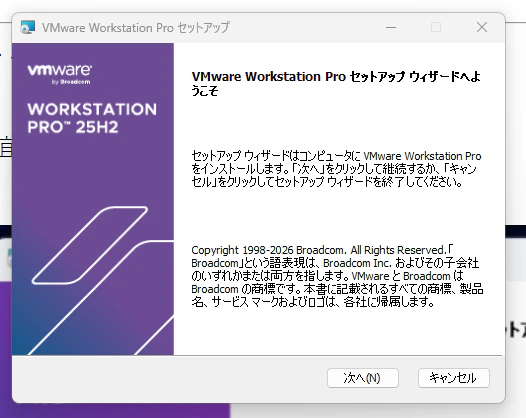Click the "Copyright 1998-2026 Broadcom" text
The image size is (526, 418).
pos(268,250)
